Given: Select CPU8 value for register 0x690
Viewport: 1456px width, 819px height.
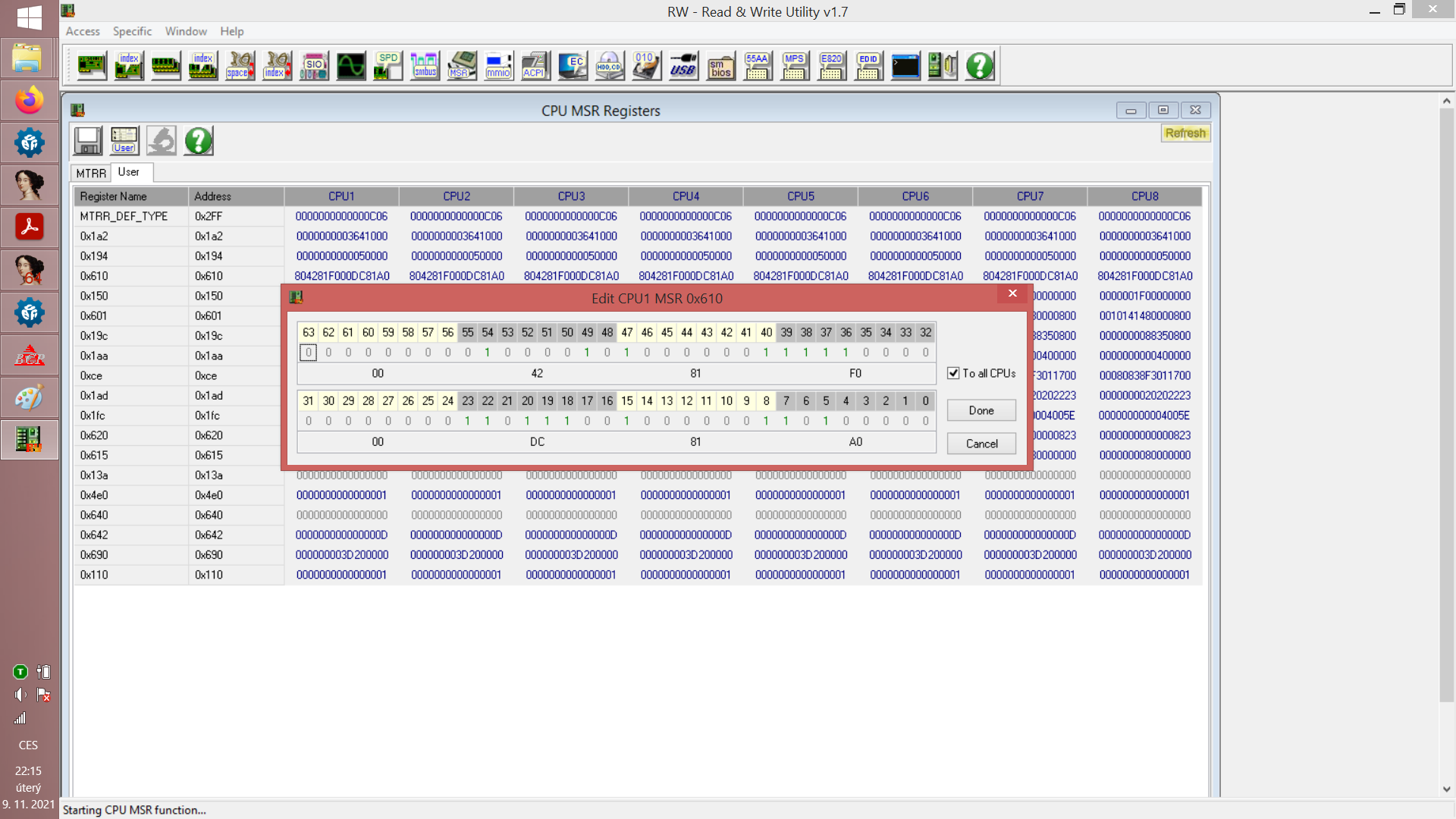Looking at the screenshot, I should pos(1144,555).
